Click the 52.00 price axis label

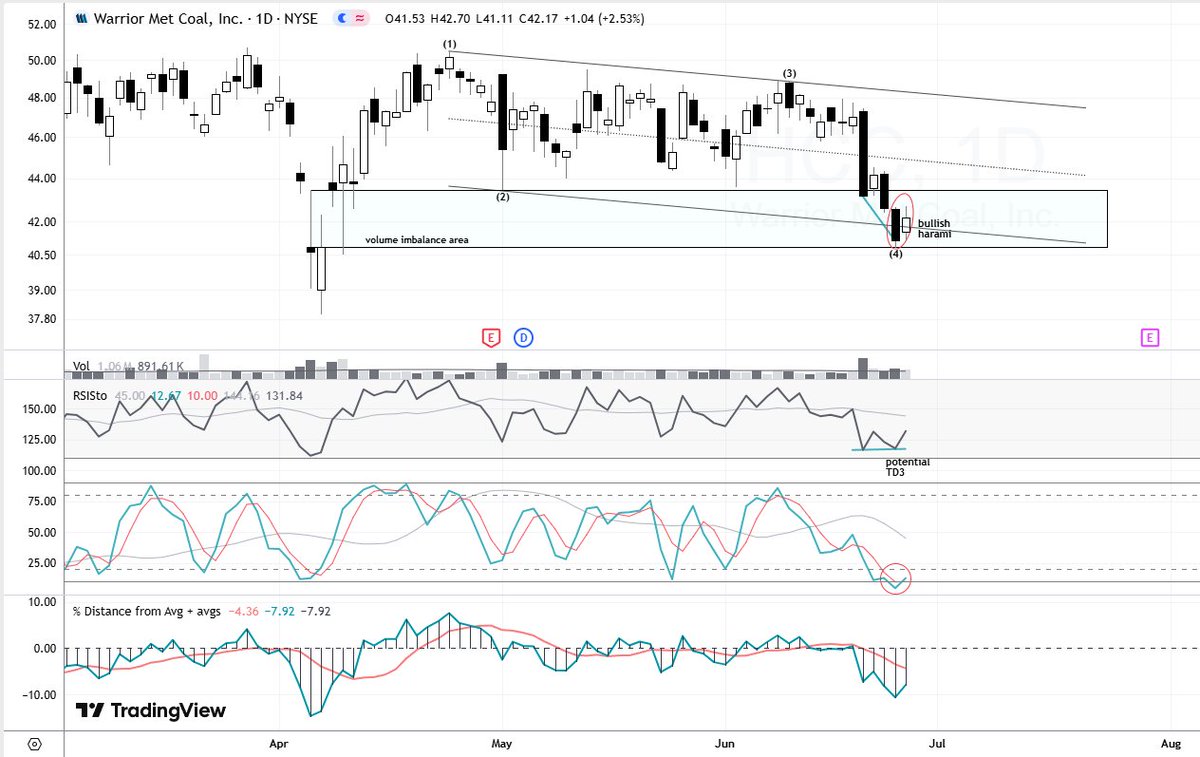[x=41, y=25]
